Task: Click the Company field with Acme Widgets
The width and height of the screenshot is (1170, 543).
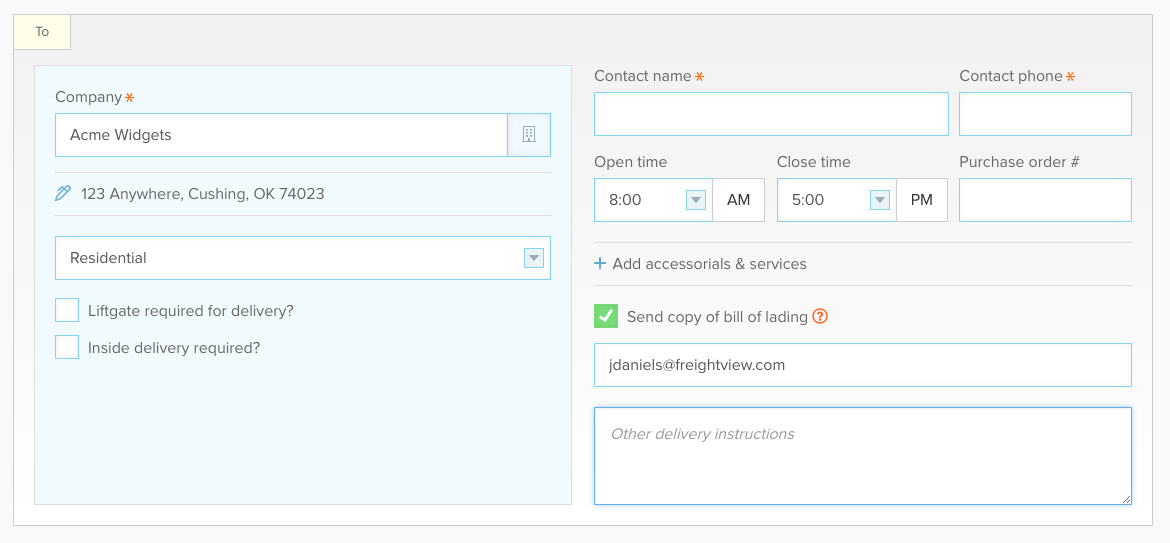Action: click(281, 135)
